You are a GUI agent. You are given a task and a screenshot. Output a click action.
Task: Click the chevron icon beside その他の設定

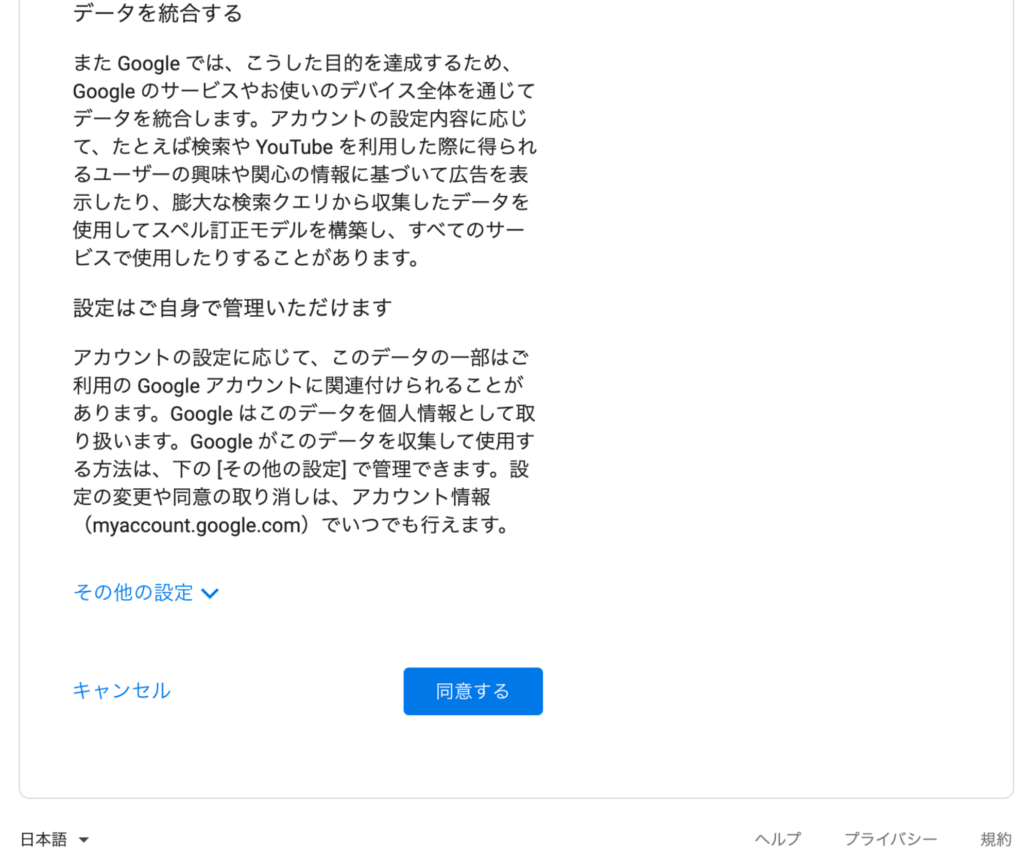[x=210, y=594]
